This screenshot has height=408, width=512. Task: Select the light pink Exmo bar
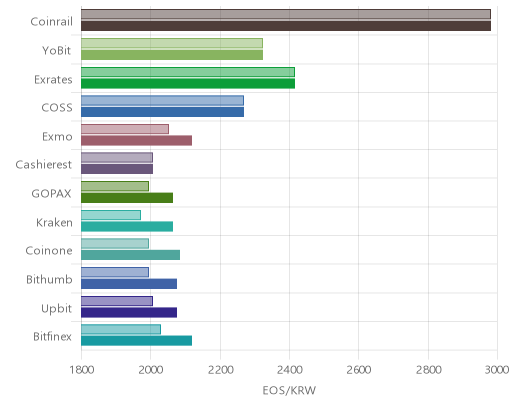[x=125, y=129]
